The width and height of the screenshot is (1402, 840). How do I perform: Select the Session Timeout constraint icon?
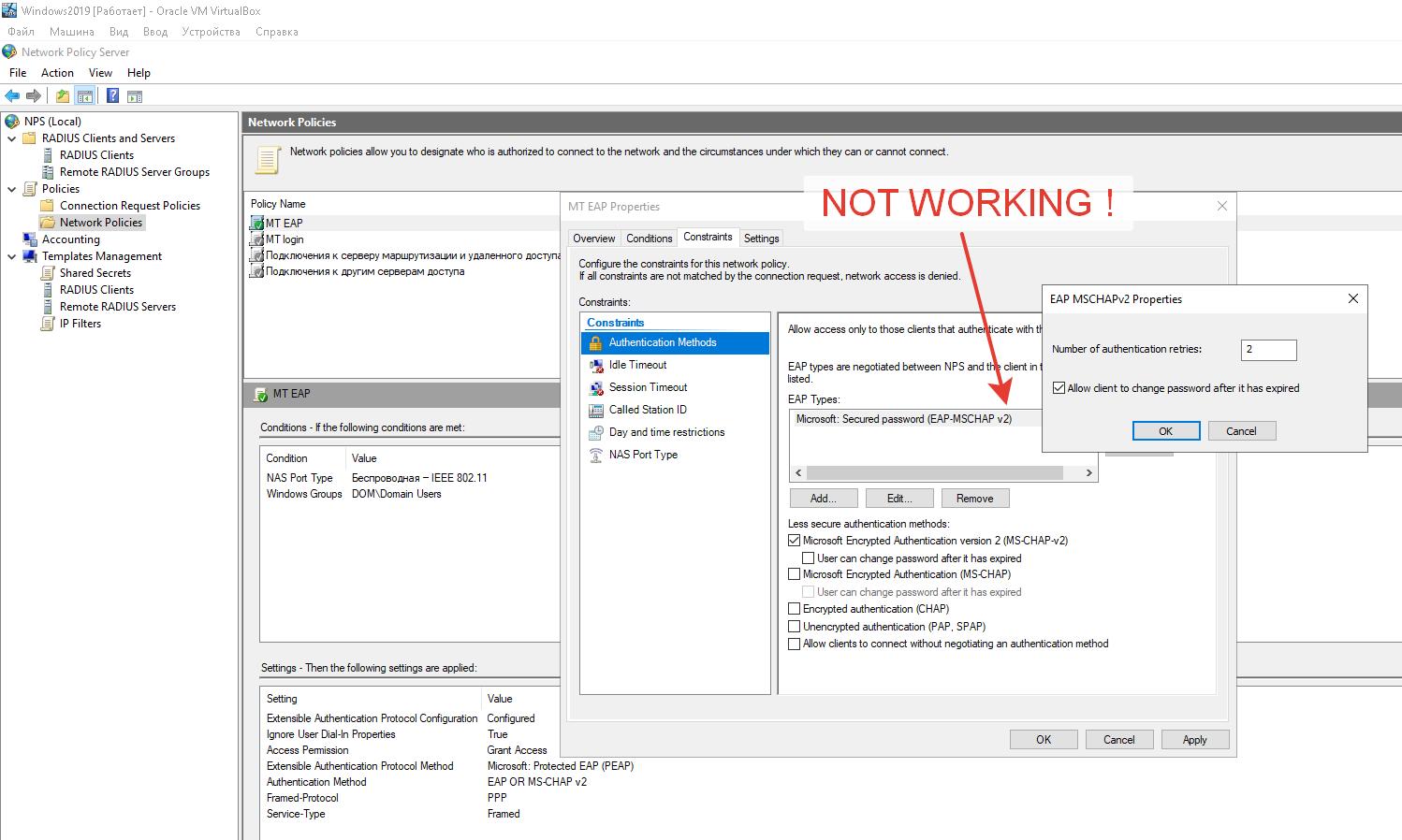point(595,388)
